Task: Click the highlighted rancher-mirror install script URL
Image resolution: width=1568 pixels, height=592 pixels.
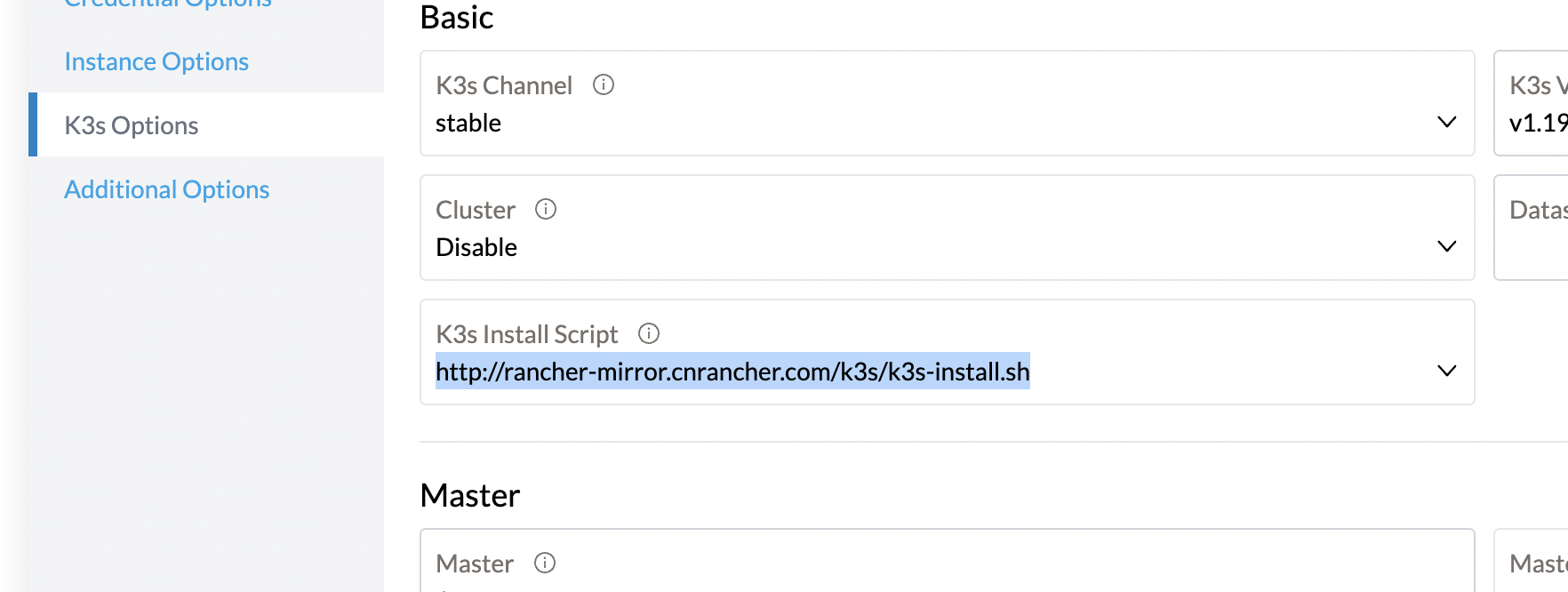Action: pyautogui.click(x=732, y=372)
